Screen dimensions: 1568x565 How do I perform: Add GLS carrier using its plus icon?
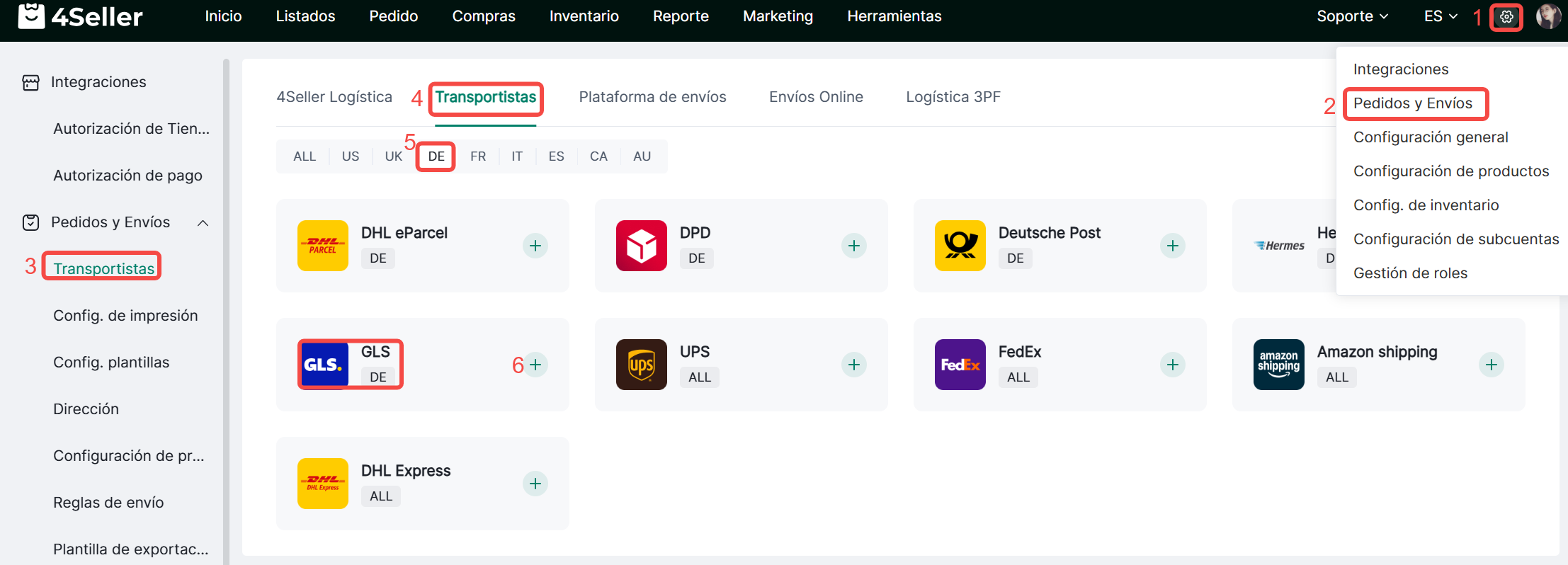(x=536, y=365)
